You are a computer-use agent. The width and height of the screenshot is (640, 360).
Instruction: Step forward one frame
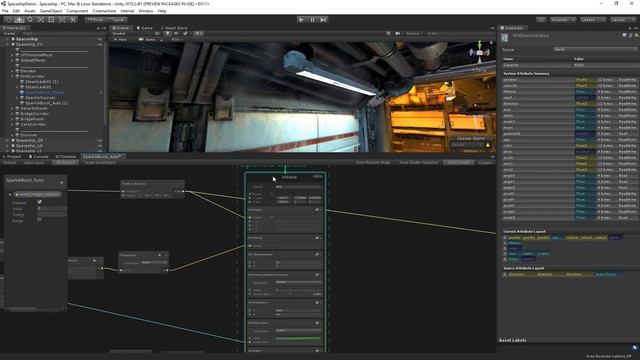point(323,20)
